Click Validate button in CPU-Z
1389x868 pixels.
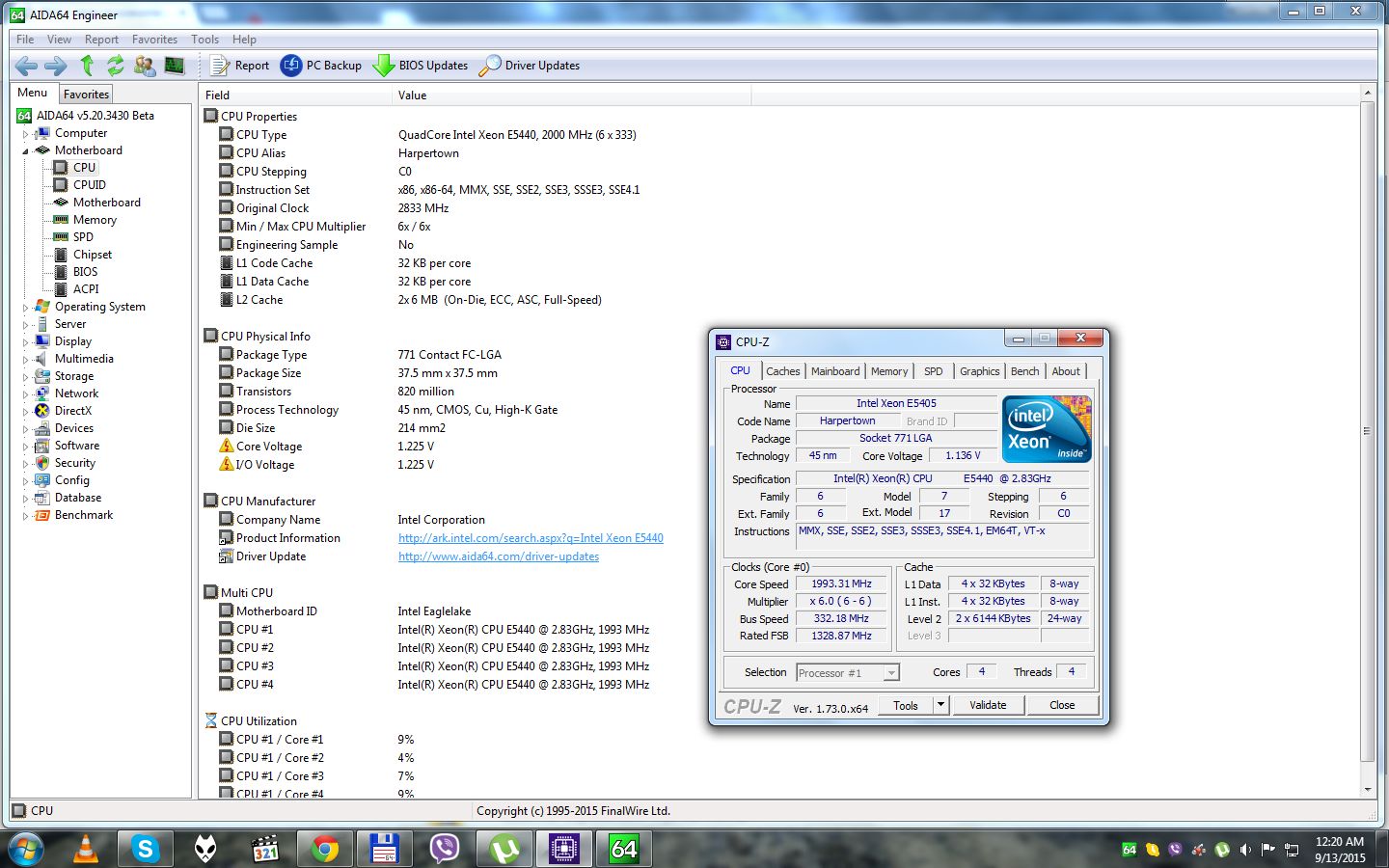(988, 705)
